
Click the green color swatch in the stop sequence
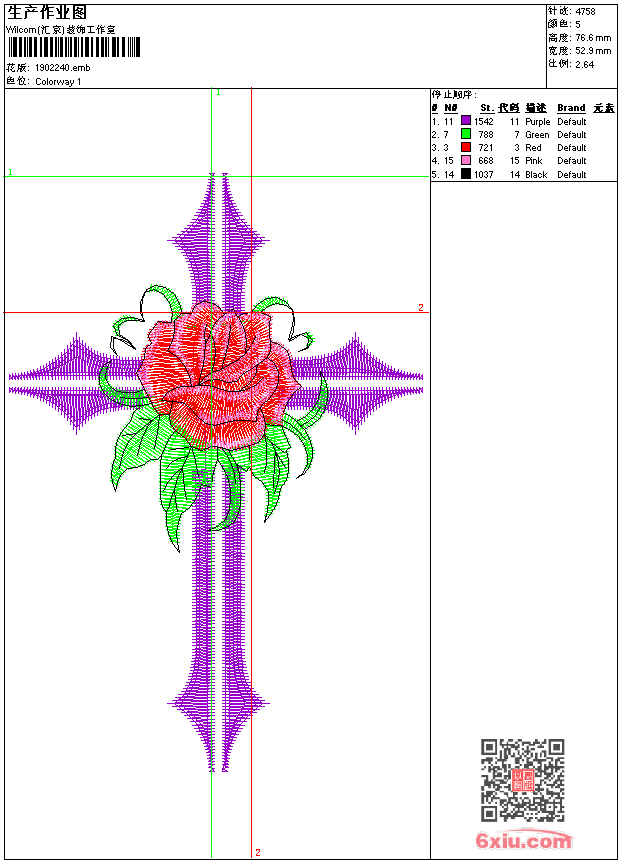pos(466,134)
